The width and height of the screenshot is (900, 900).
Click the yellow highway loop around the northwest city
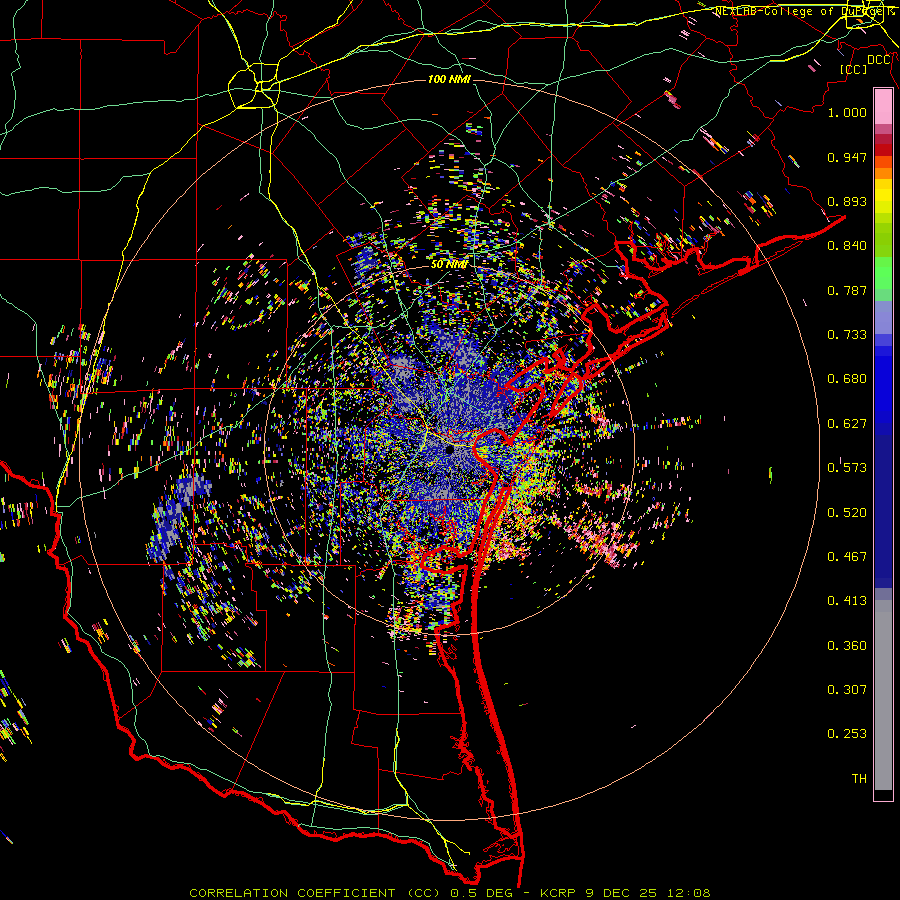pos(254,87)
